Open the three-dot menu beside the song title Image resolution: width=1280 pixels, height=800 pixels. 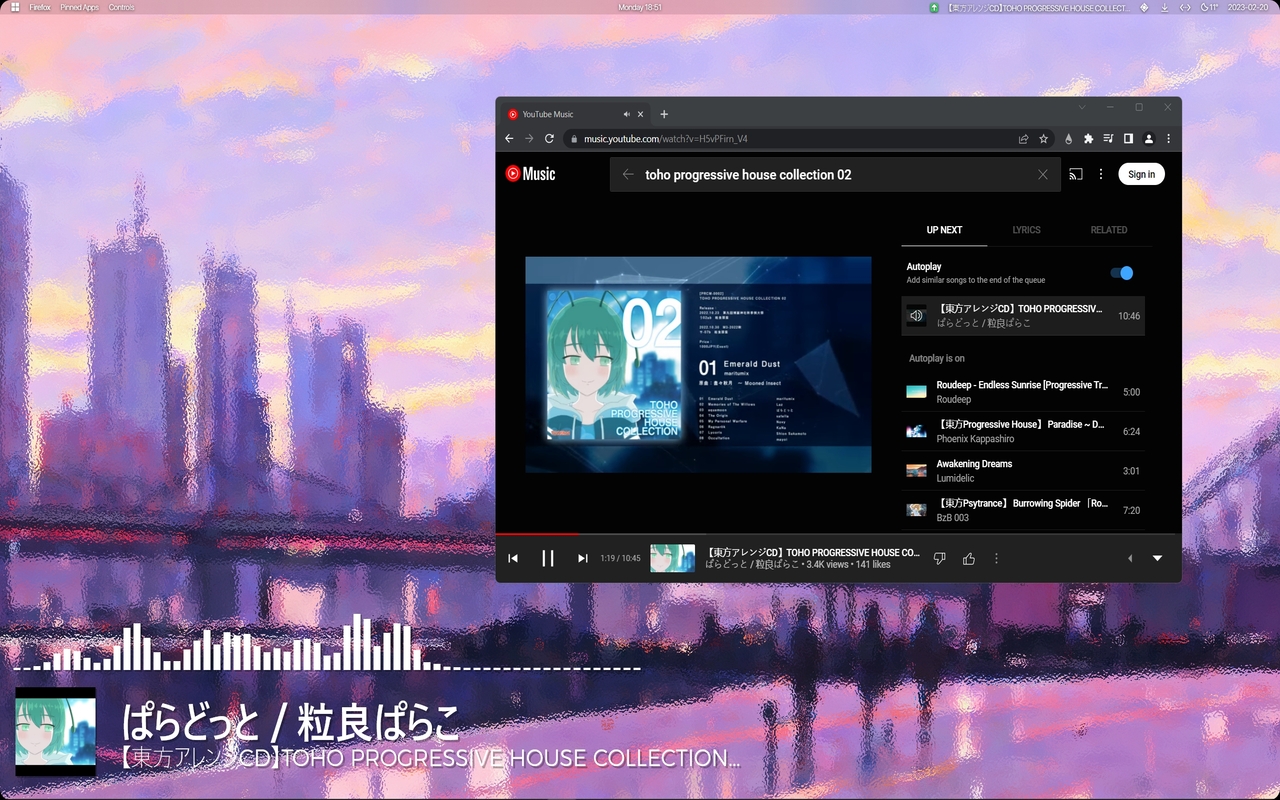click(x=996, y=558)
